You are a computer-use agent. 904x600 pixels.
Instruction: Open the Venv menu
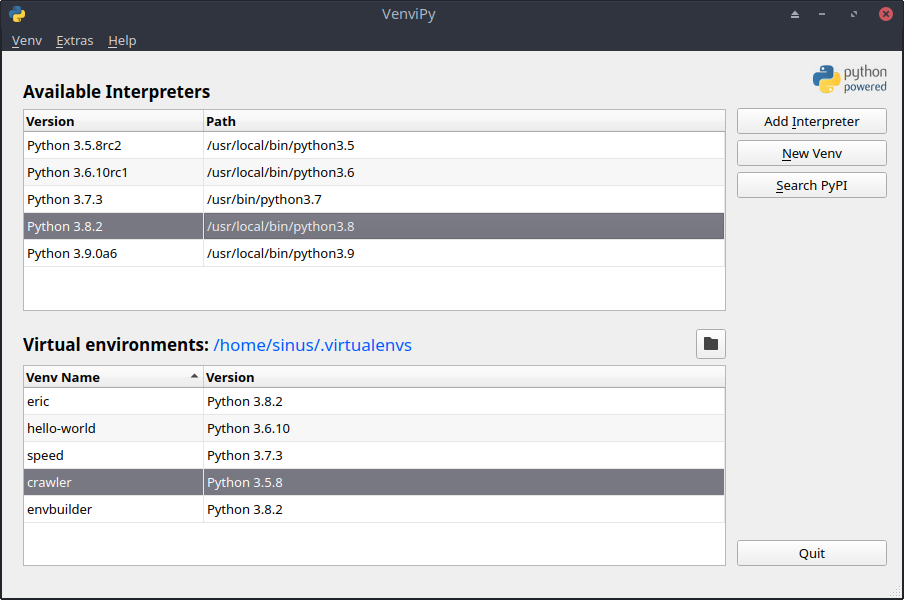(x=27, y=41)
